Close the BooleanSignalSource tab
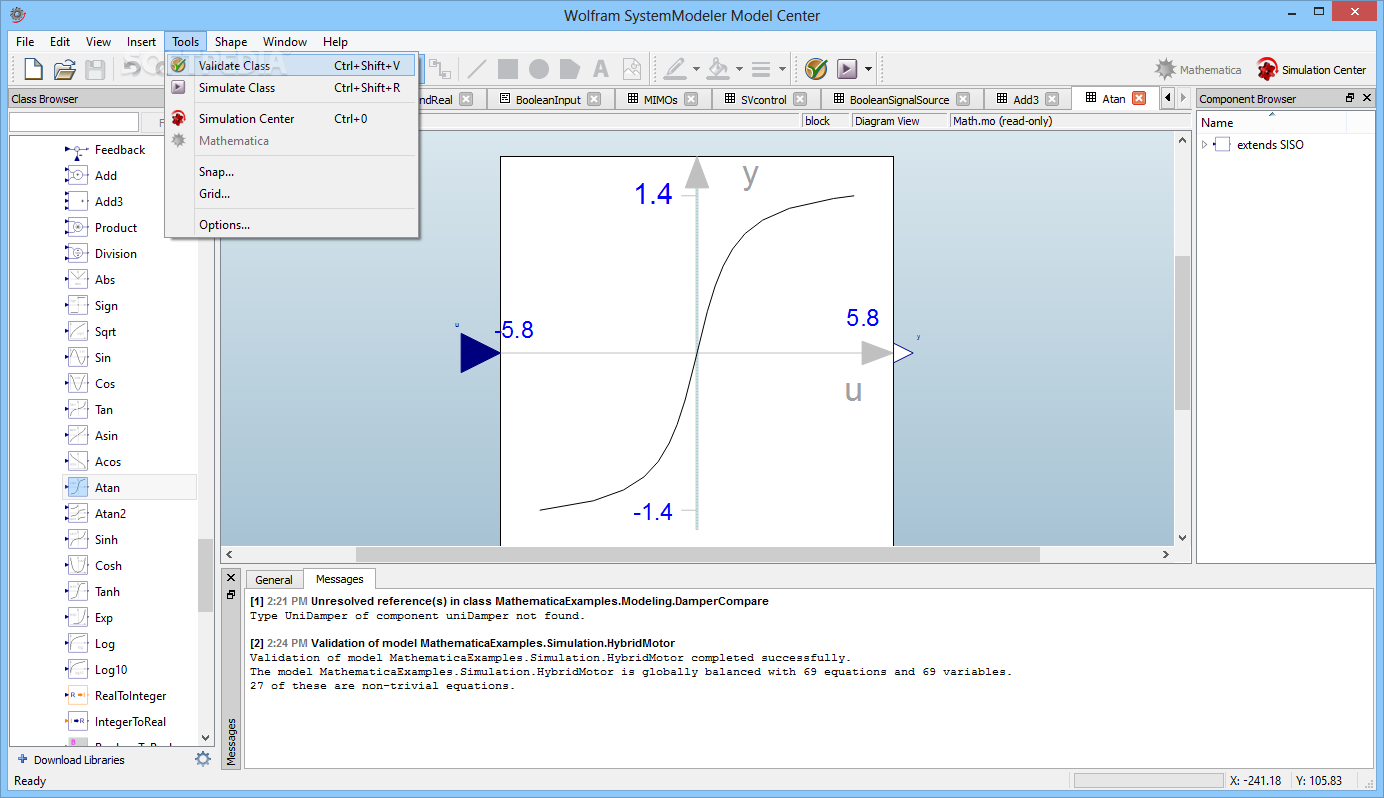This screenshot has width=1384, height=798. 962,99
